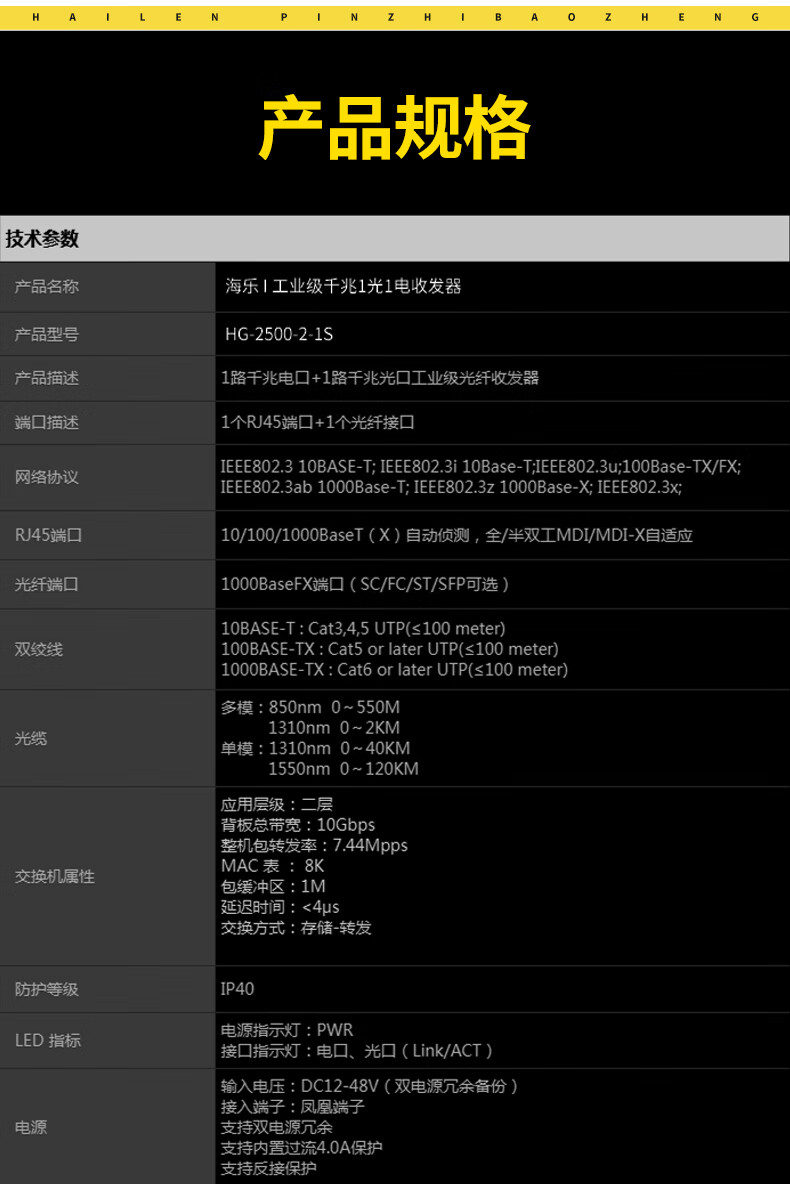Select 支持反接保护 line

[x=268, y=1168]
